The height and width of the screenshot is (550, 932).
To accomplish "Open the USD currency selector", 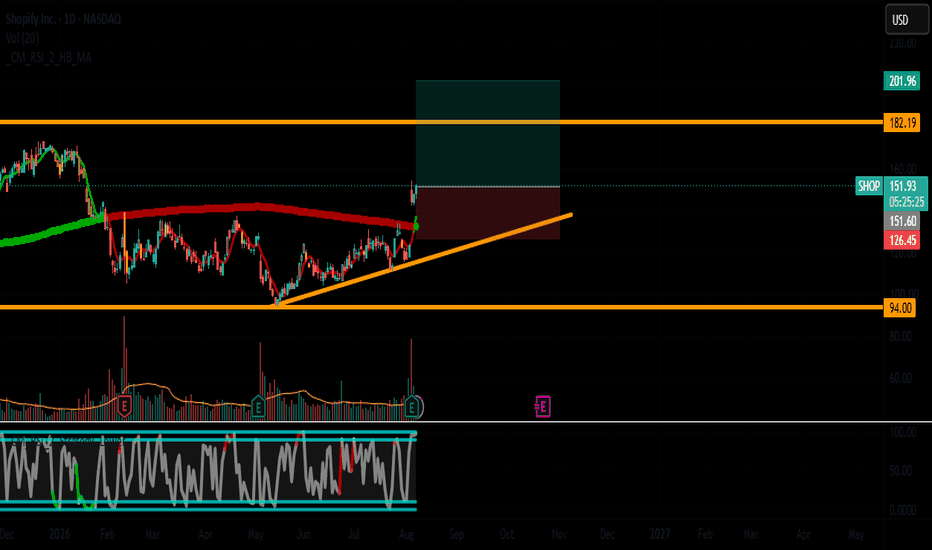I will coord(906,19).
